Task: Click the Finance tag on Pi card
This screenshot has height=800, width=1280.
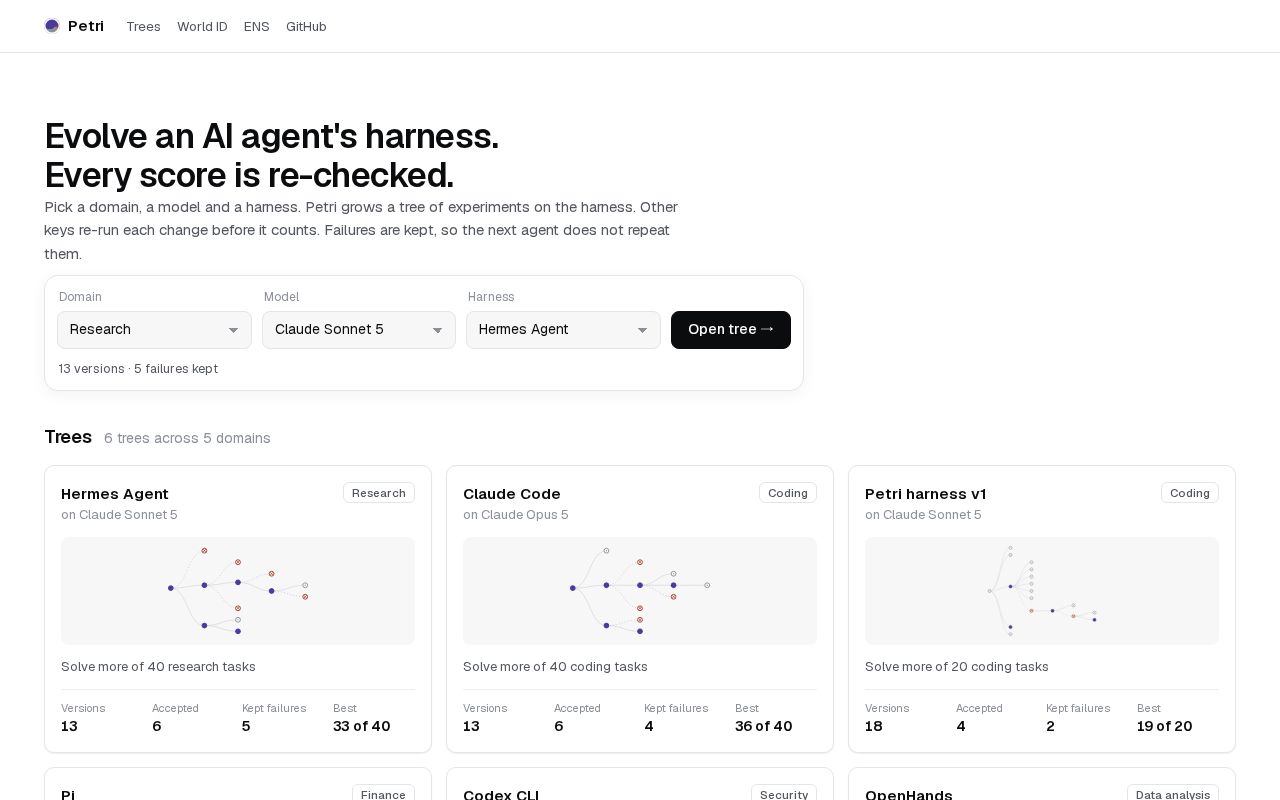Action: [x=383, y=794]
